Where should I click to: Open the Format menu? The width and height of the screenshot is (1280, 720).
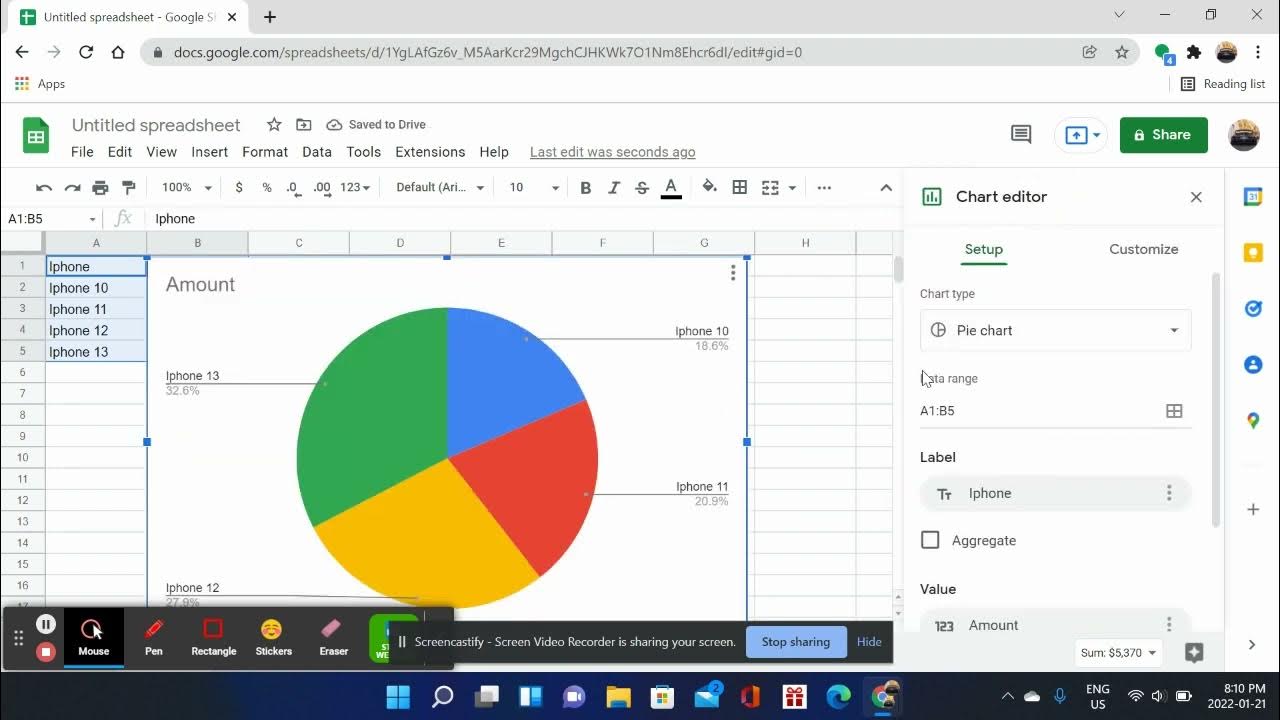(265, 152)
